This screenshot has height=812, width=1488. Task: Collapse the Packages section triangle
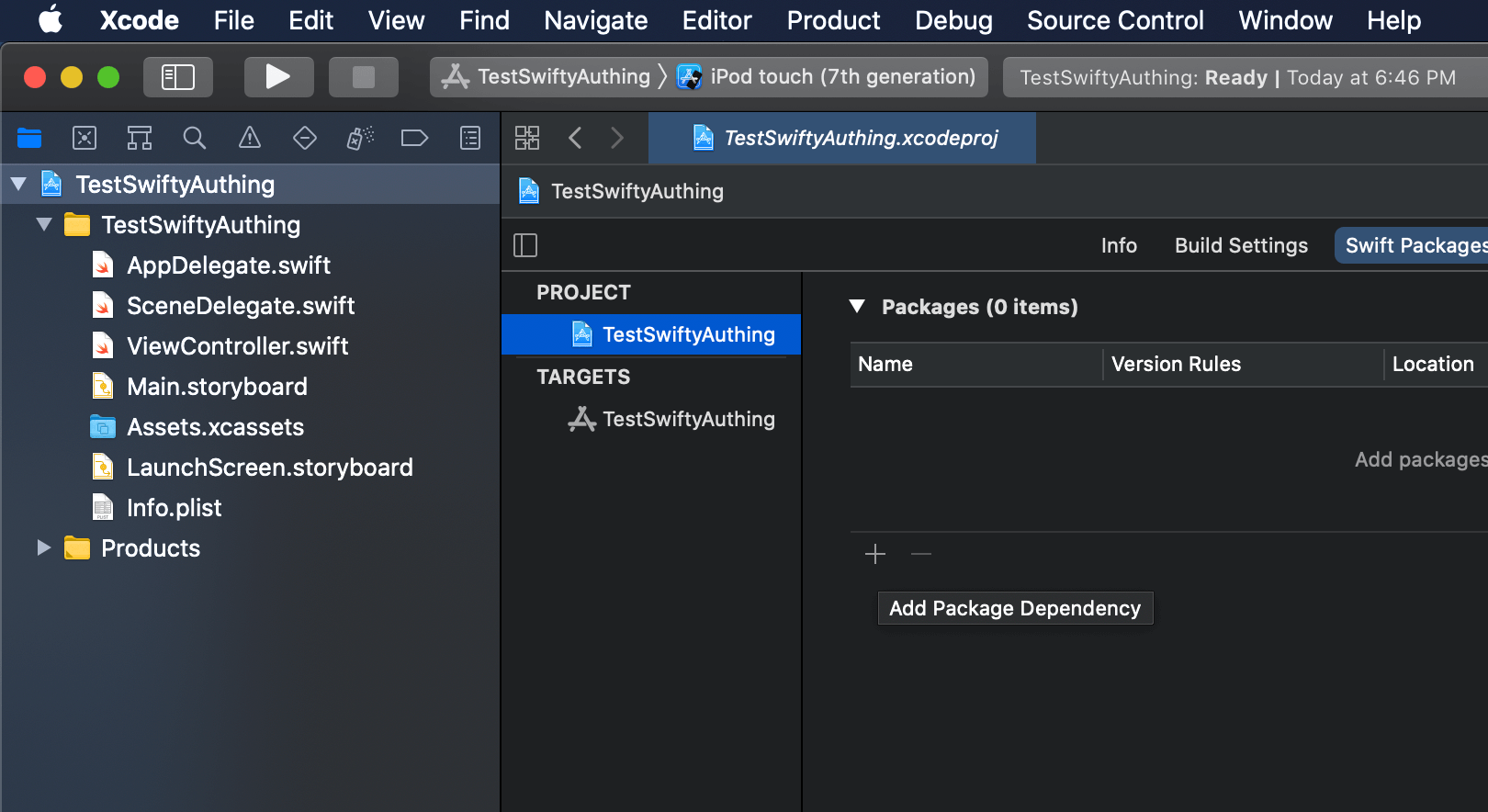[857, 307]
